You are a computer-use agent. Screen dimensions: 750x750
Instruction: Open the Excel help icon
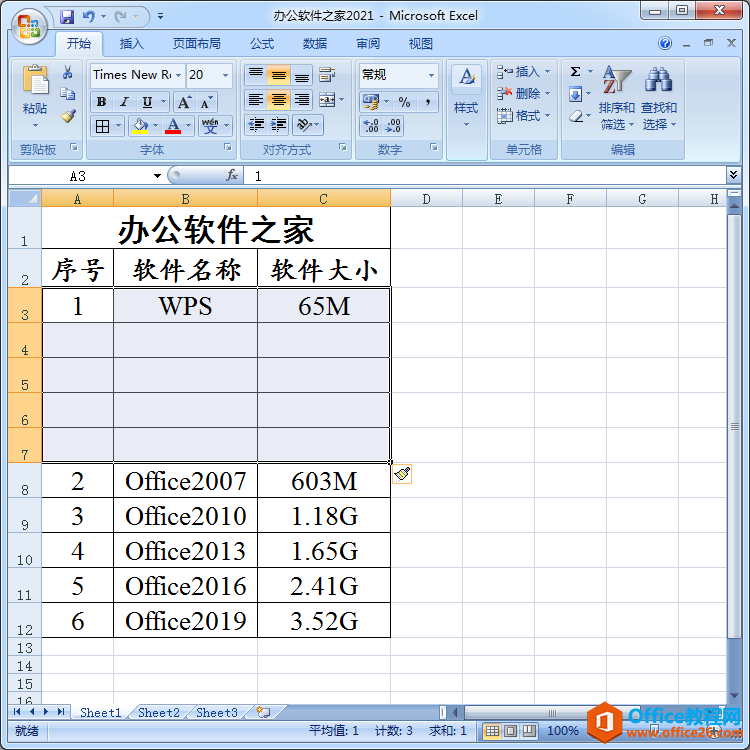point(665,44)
